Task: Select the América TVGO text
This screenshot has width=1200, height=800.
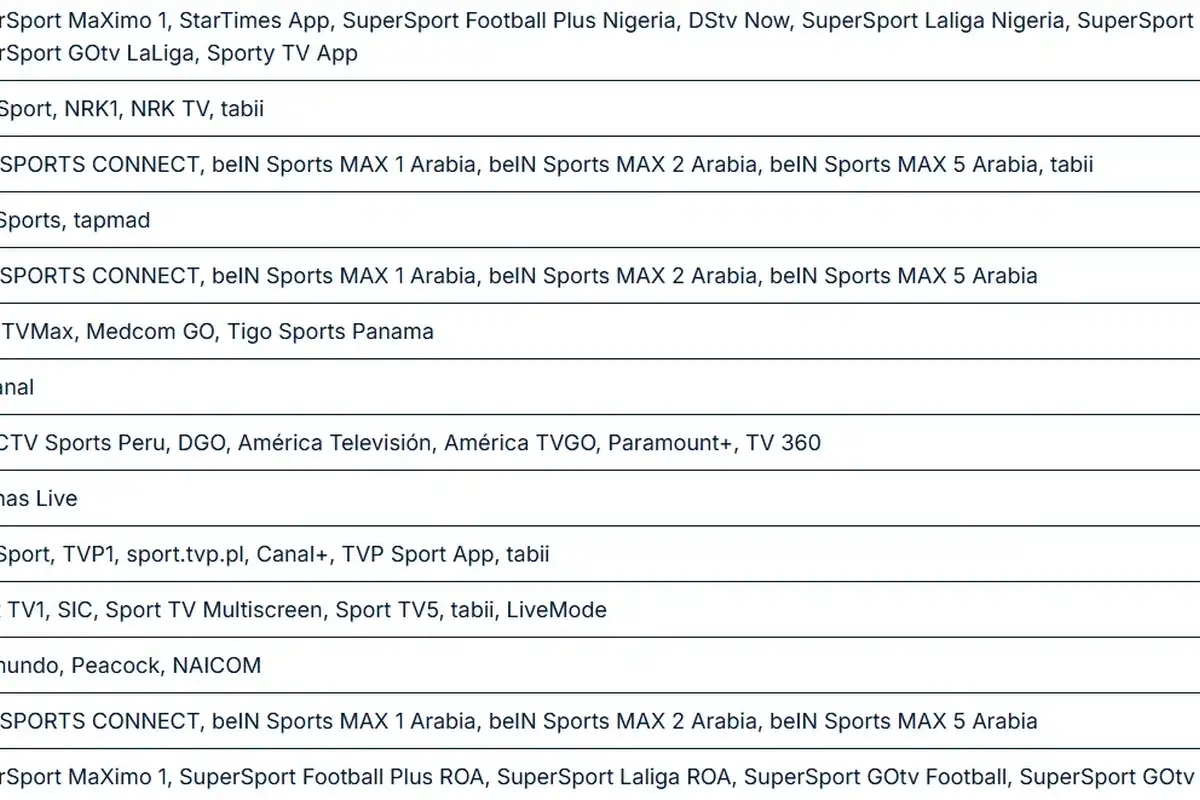Action: coord(520,442)
